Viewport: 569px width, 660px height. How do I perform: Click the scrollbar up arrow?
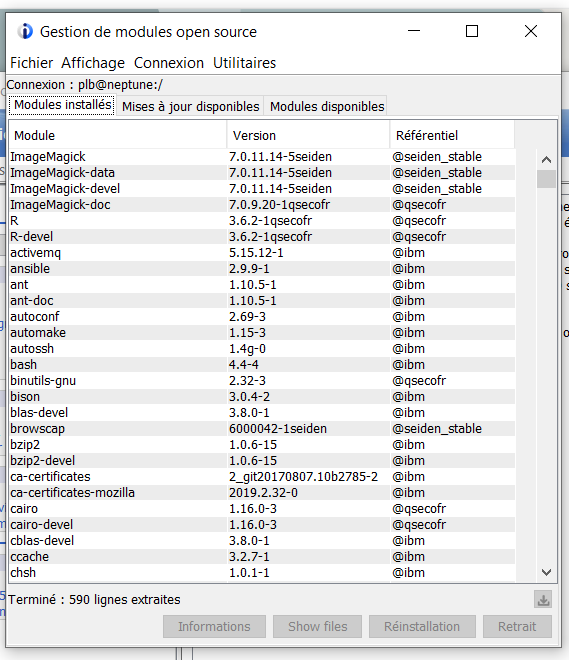point(546,160)
